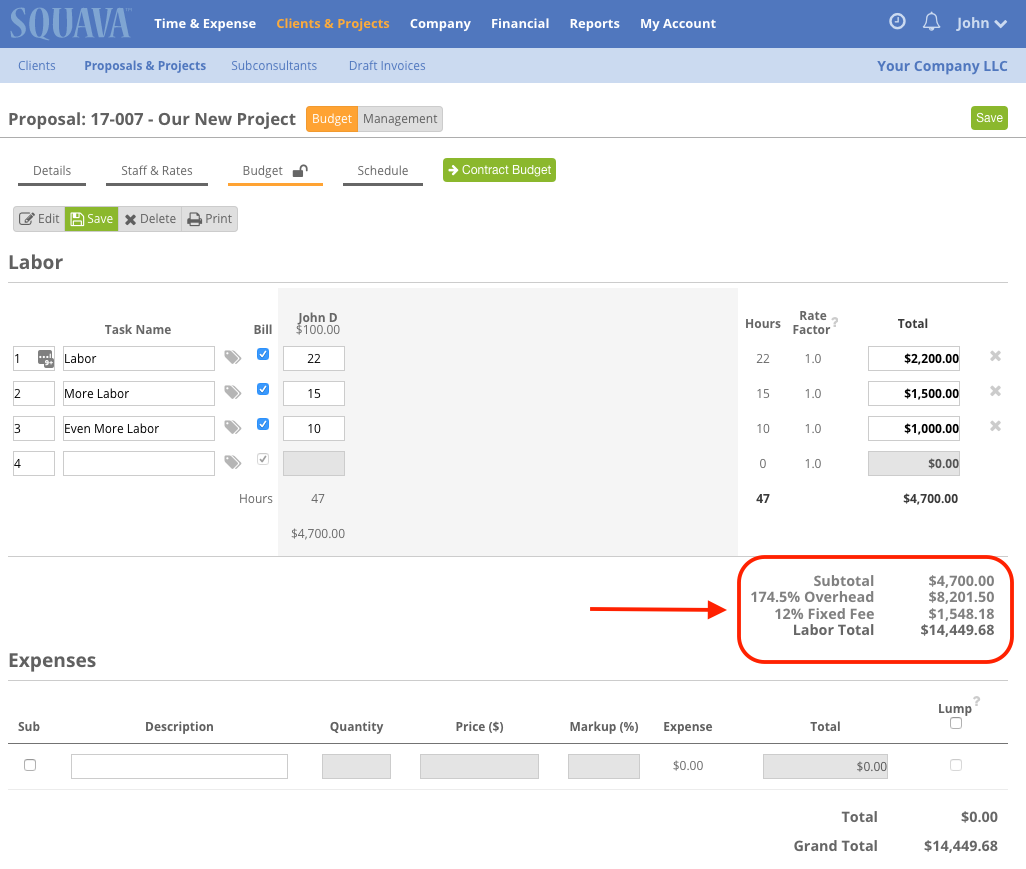This screenshot has width=1026, height=869.
Task: Remove the More Labor row with X
Action: pyautogui.click(x=995, y=391)
